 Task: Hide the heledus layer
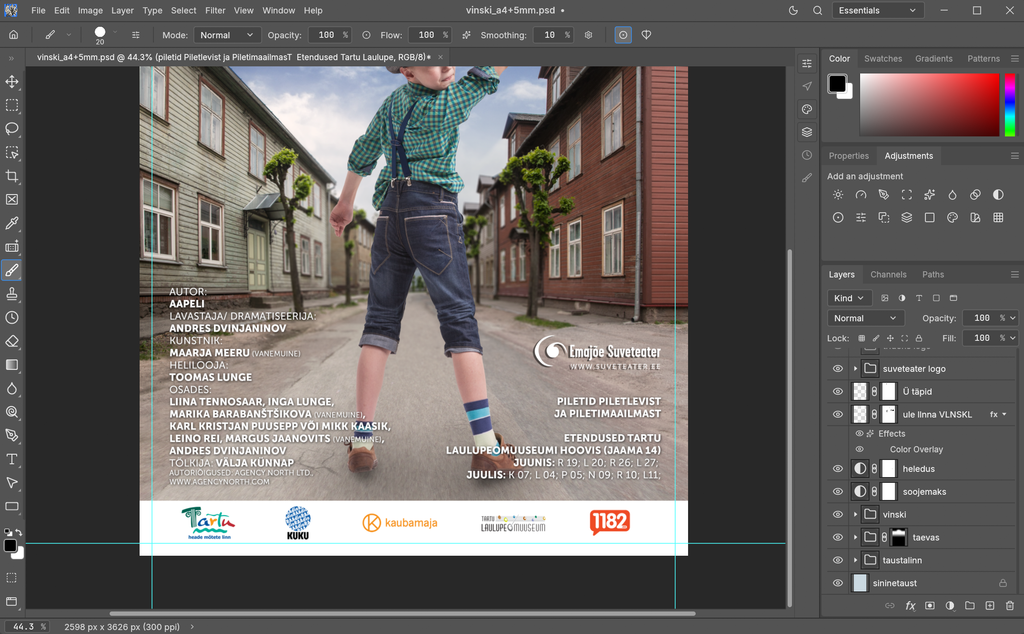click(838, 469)
